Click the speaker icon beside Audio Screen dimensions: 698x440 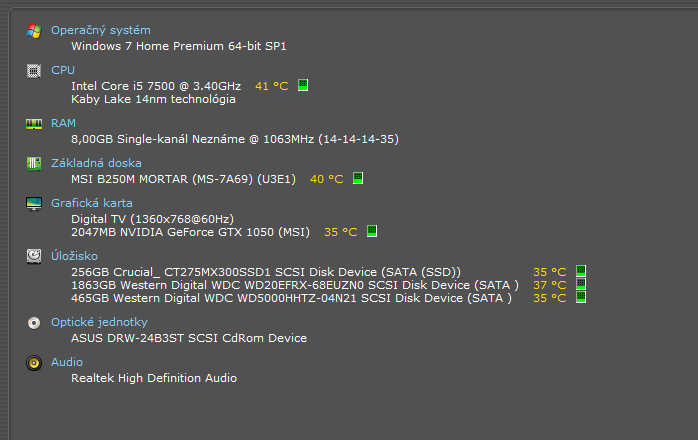click(34, 362)
